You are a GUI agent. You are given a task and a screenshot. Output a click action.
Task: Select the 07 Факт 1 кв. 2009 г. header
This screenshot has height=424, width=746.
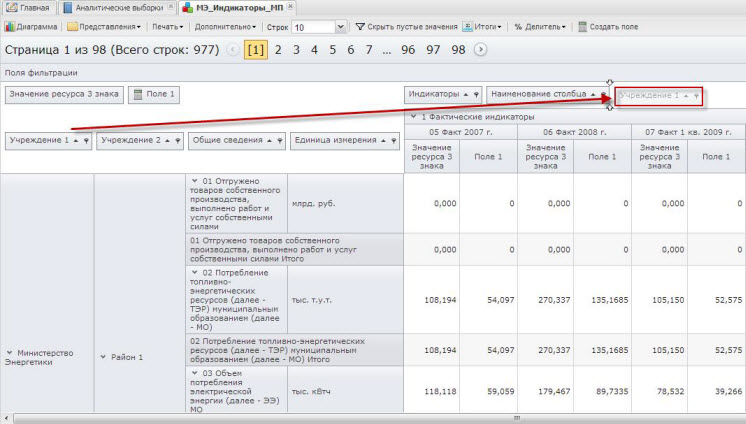coord(688,132)
